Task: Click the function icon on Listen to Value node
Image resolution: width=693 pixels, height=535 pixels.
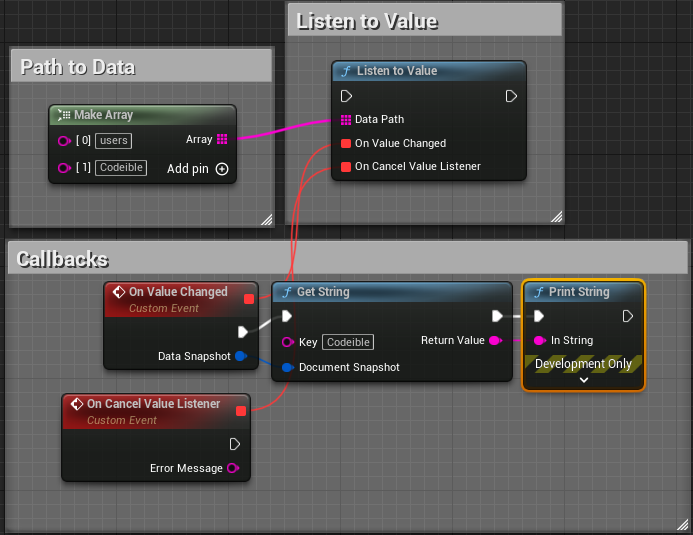Action: (x=346, y=71)
